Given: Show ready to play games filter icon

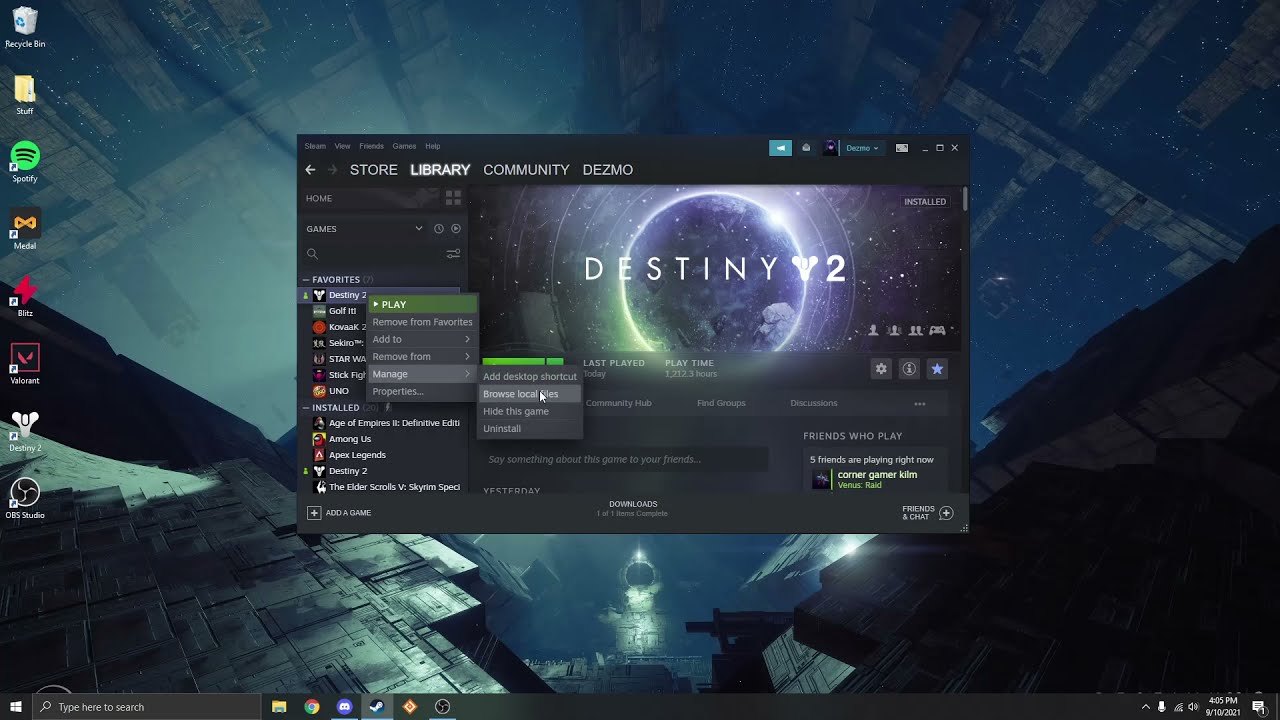Looking at the screenshot, I should click(x=456, y=229).
